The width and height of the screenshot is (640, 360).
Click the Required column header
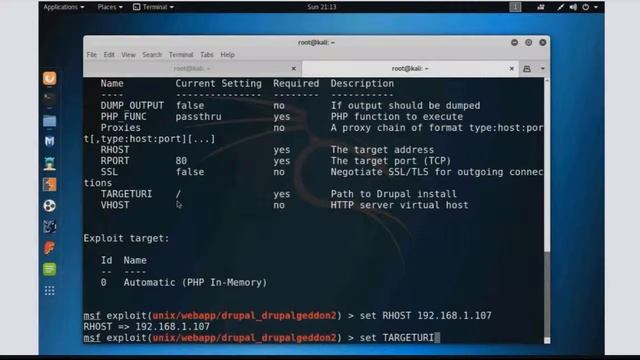pos(296,84)
